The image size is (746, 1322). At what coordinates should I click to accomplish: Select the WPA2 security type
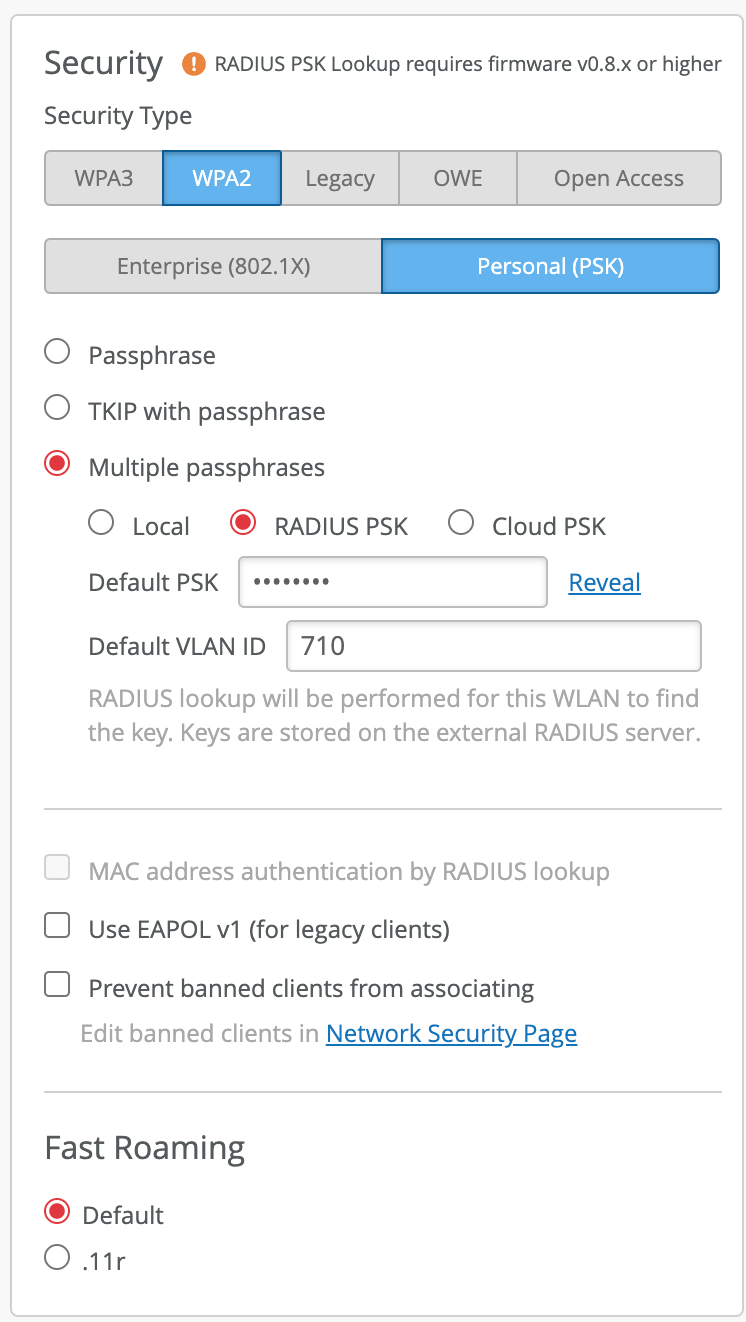click(222, 179)
